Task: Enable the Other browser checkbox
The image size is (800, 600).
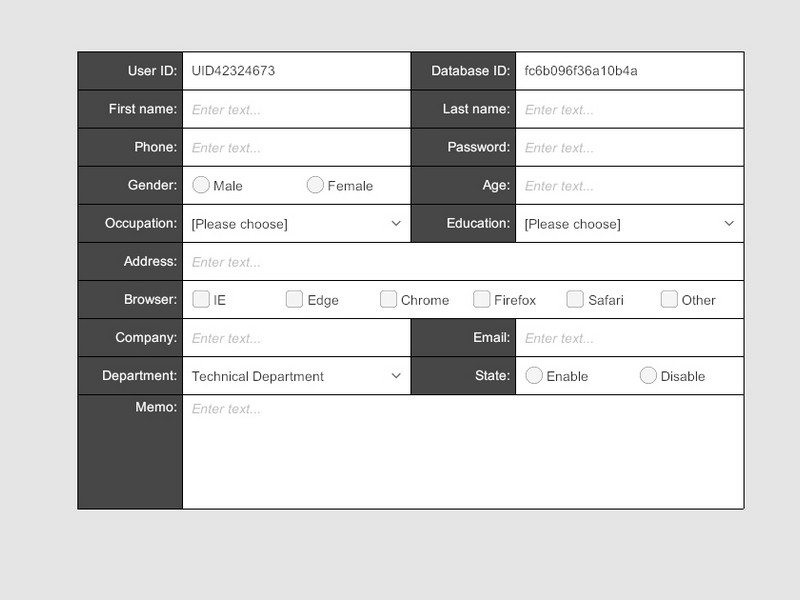Action: [x=669, y=299]
